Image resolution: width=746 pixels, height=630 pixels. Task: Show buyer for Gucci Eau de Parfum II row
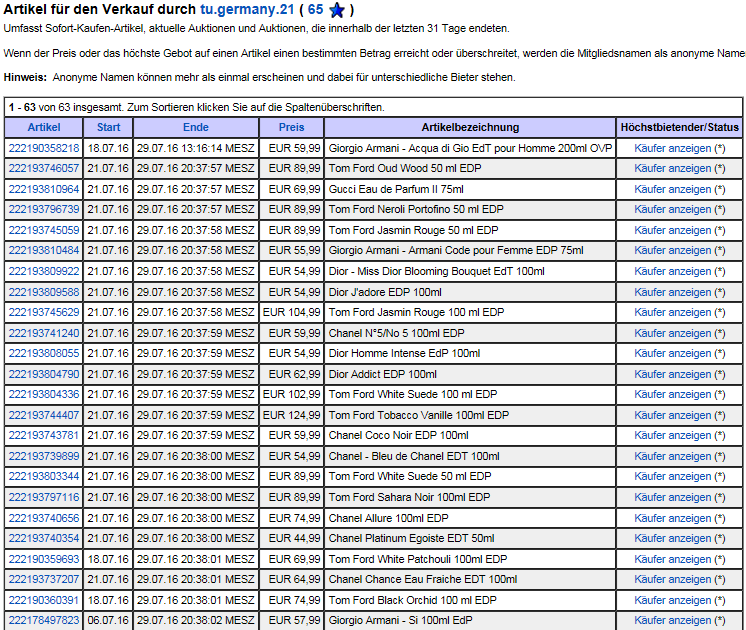672,189
